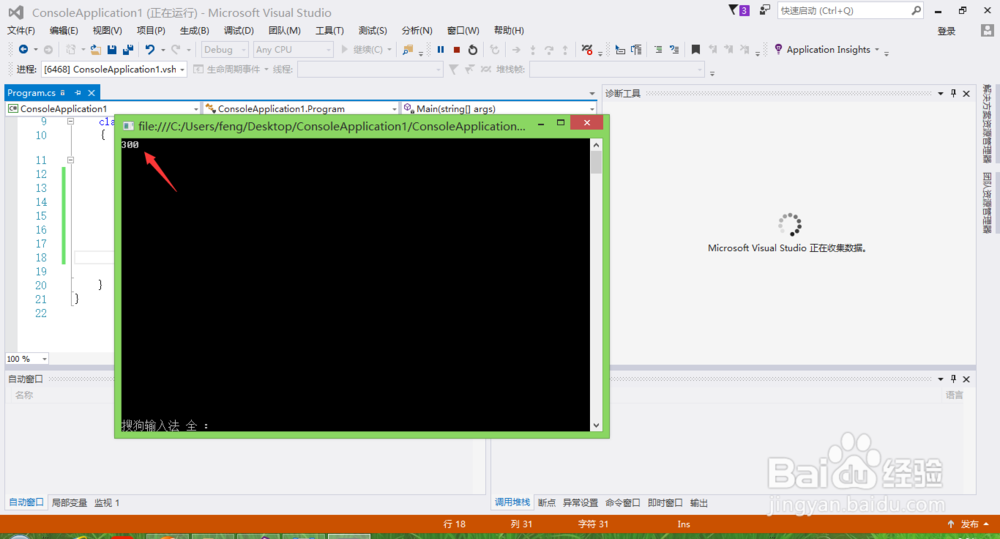Click the Open File folder icon
The height and width of the screenshot is (539, 1000).
coord(96,49)
